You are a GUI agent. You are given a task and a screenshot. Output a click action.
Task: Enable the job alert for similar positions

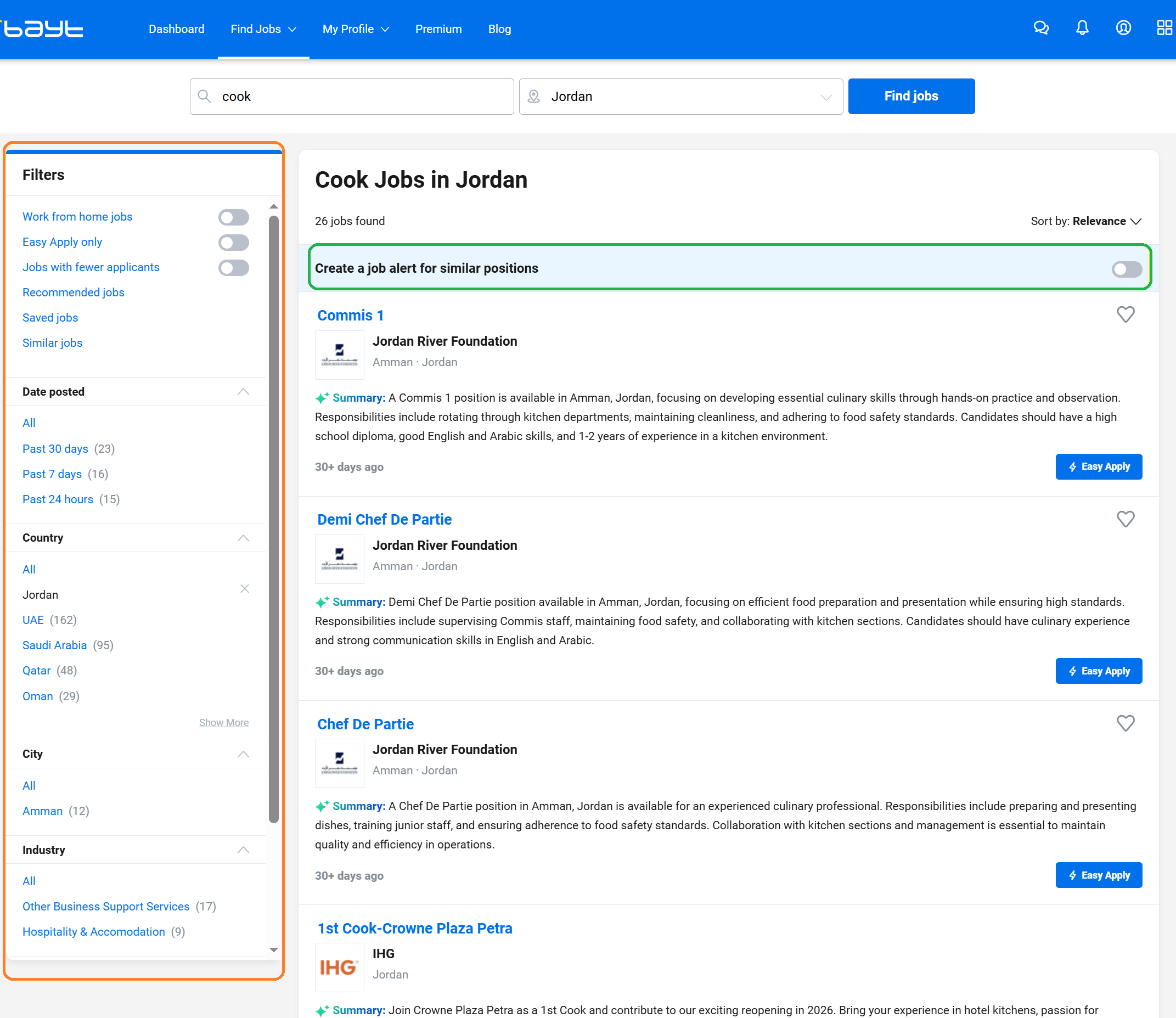[x=1127, y=269]
